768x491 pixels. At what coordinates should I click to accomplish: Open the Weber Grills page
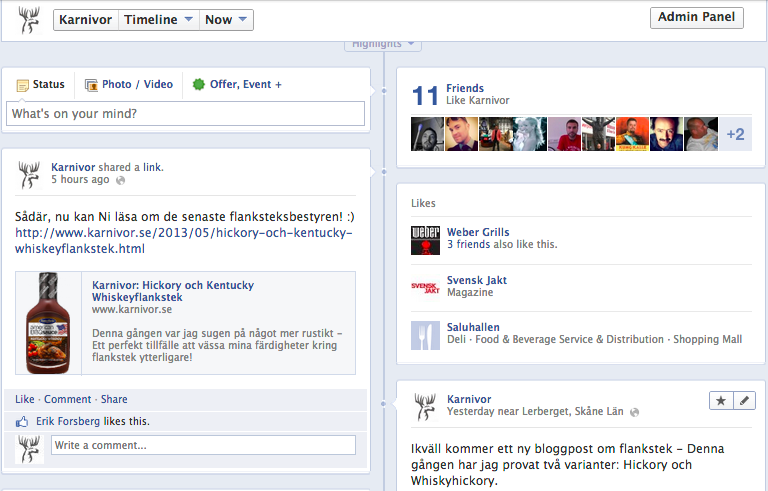478,232
